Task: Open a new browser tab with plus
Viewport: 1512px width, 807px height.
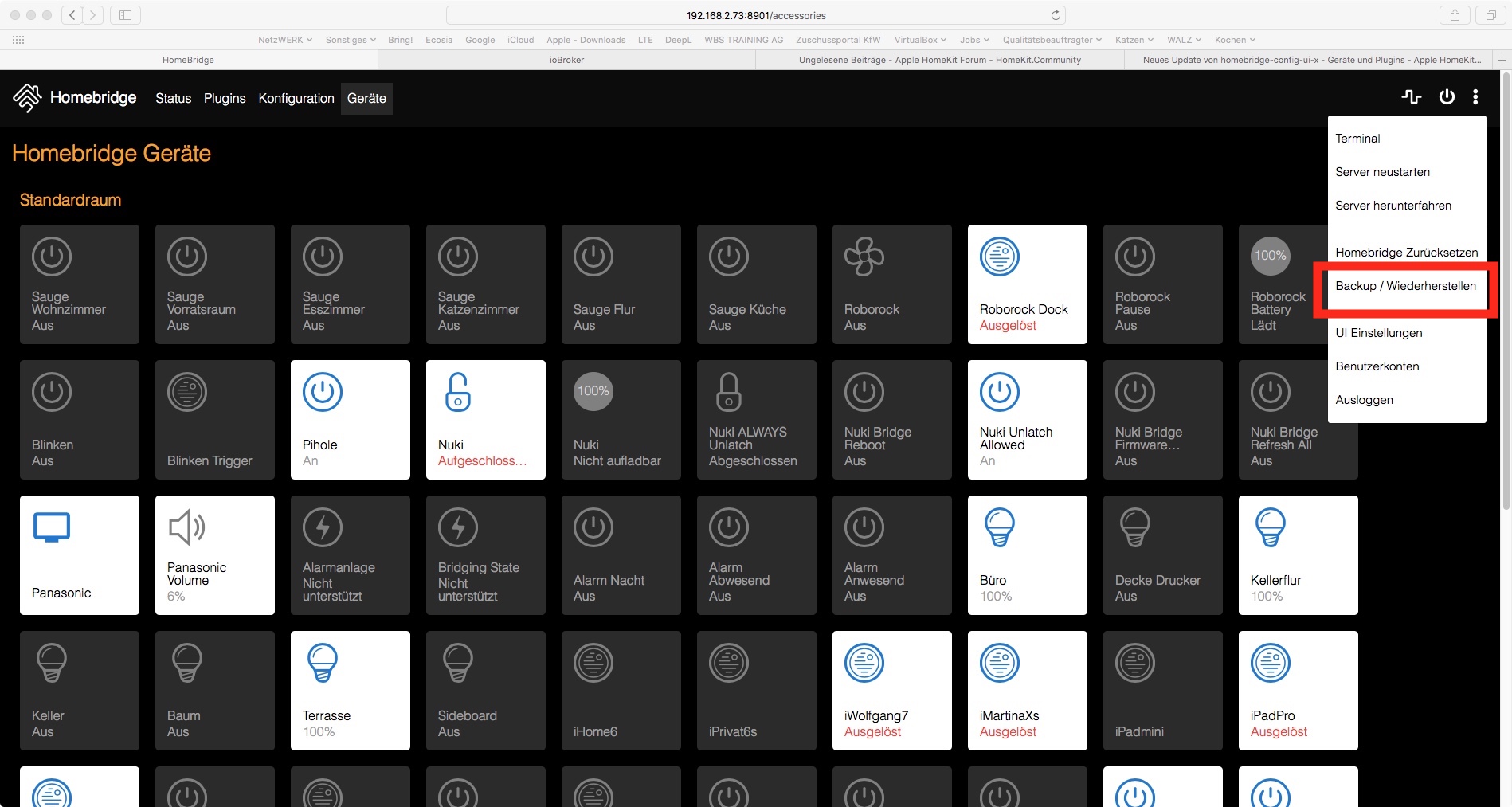Action: pos(1502,60)
